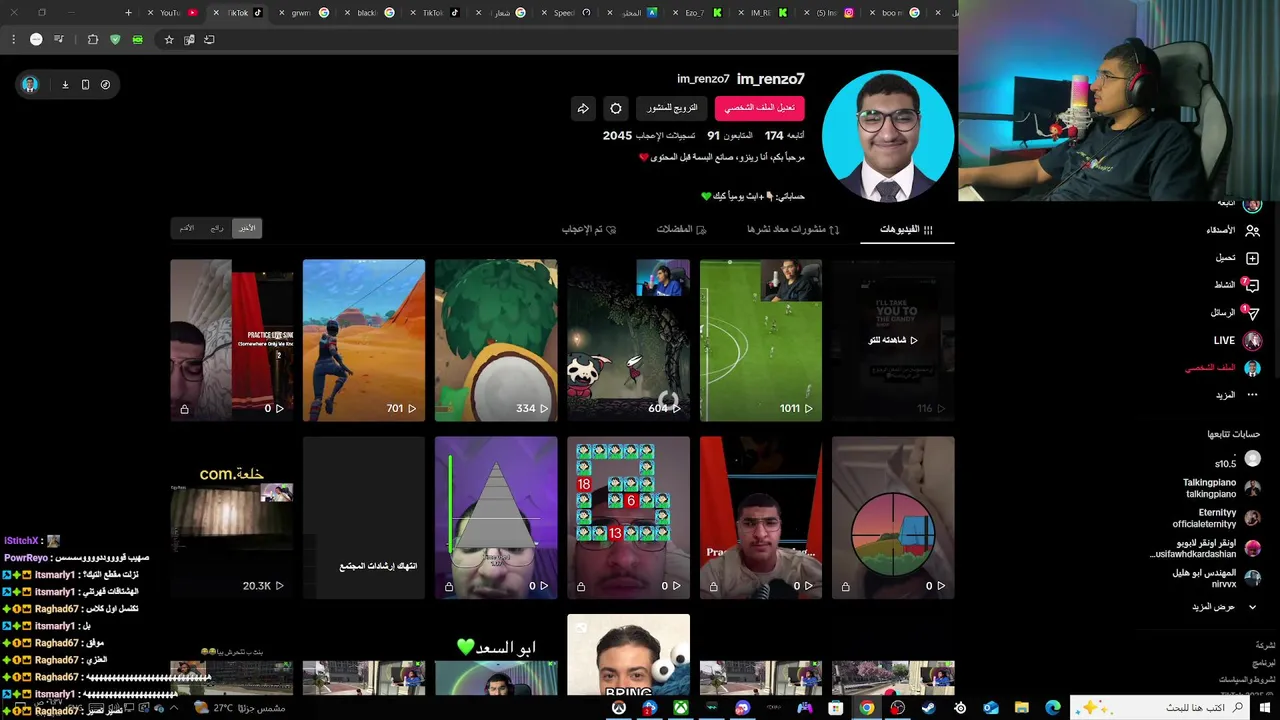The width and height of the screenshot is (1280, 720).
Task: Open the gray pyramid video thumbnail
Action: click(x=496, y=518)
